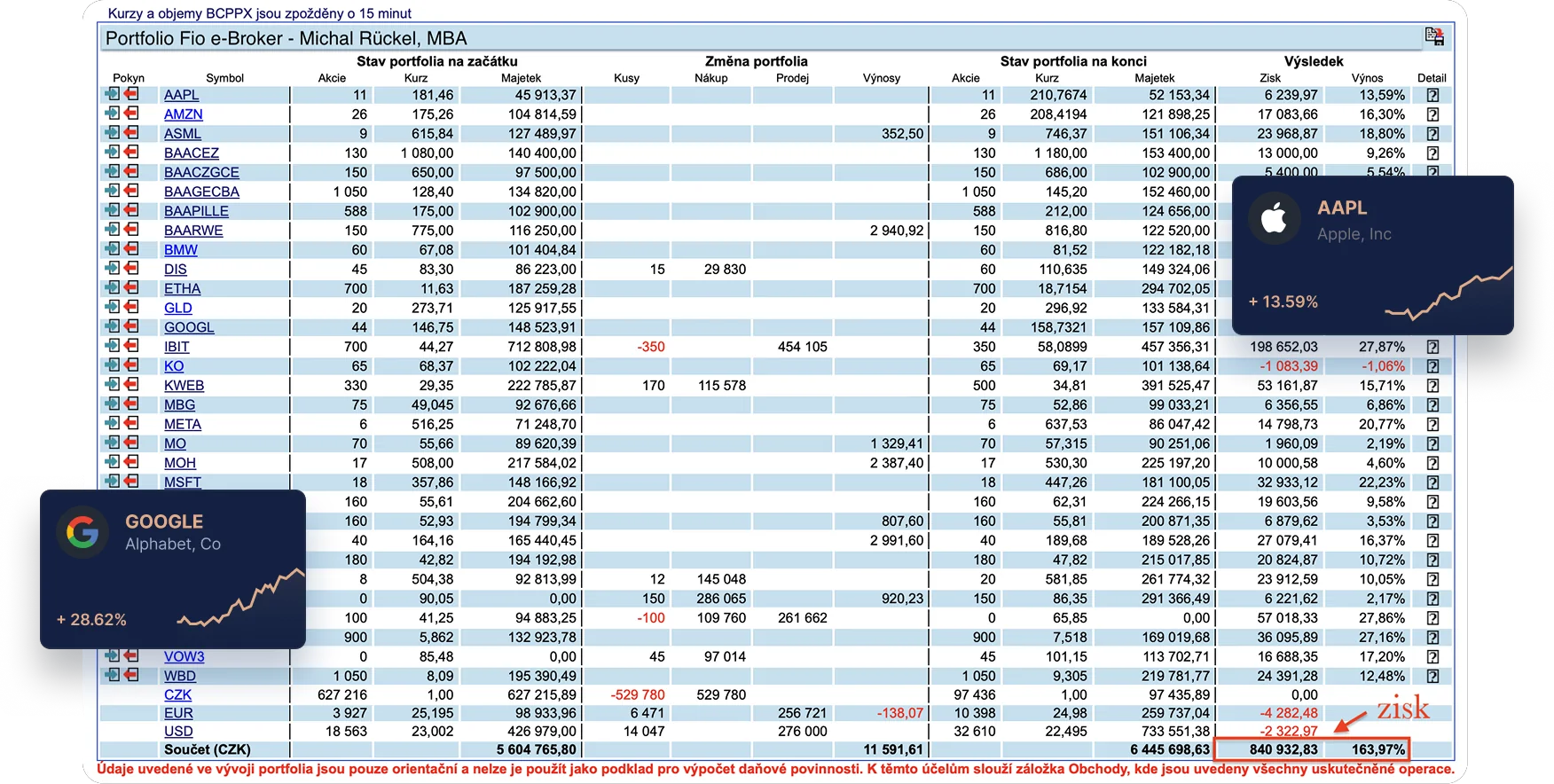Select total yield value 163,97%

point(1378,749)
